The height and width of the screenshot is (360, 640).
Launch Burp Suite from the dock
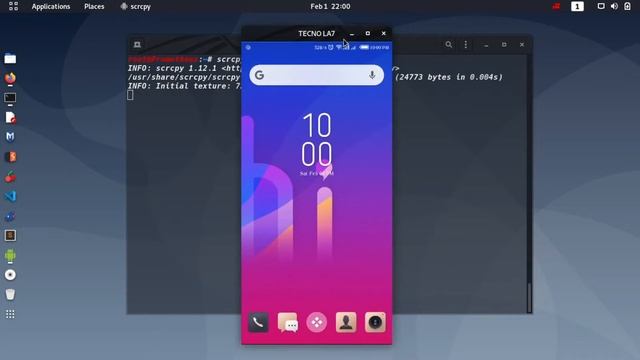click(x=10, y=157)
